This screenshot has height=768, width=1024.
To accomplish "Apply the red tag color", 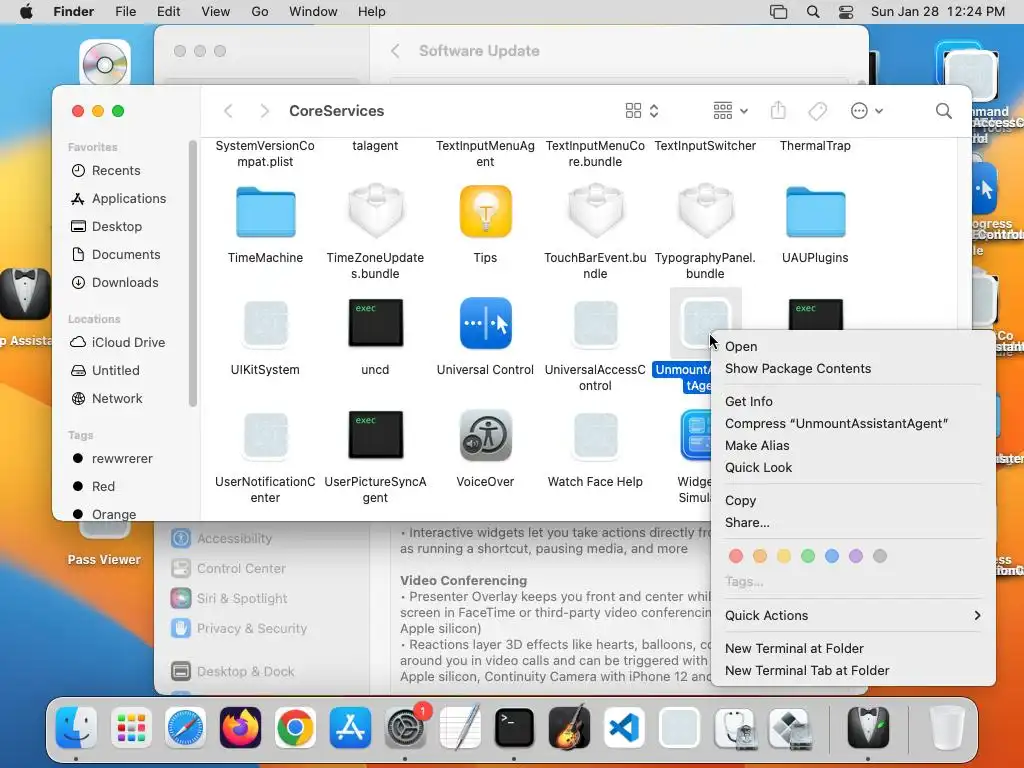I will coord(735,556).
